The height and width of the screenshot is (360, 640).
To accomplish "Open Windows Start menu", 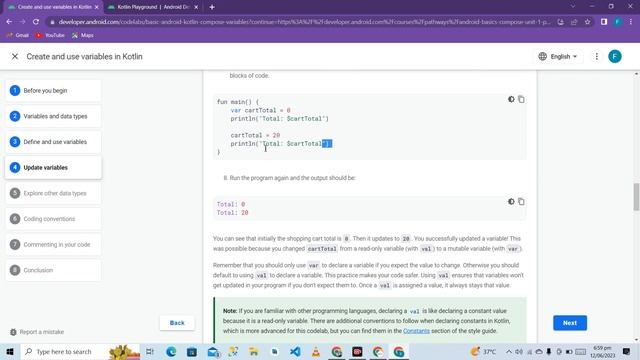I will (10, 351).
